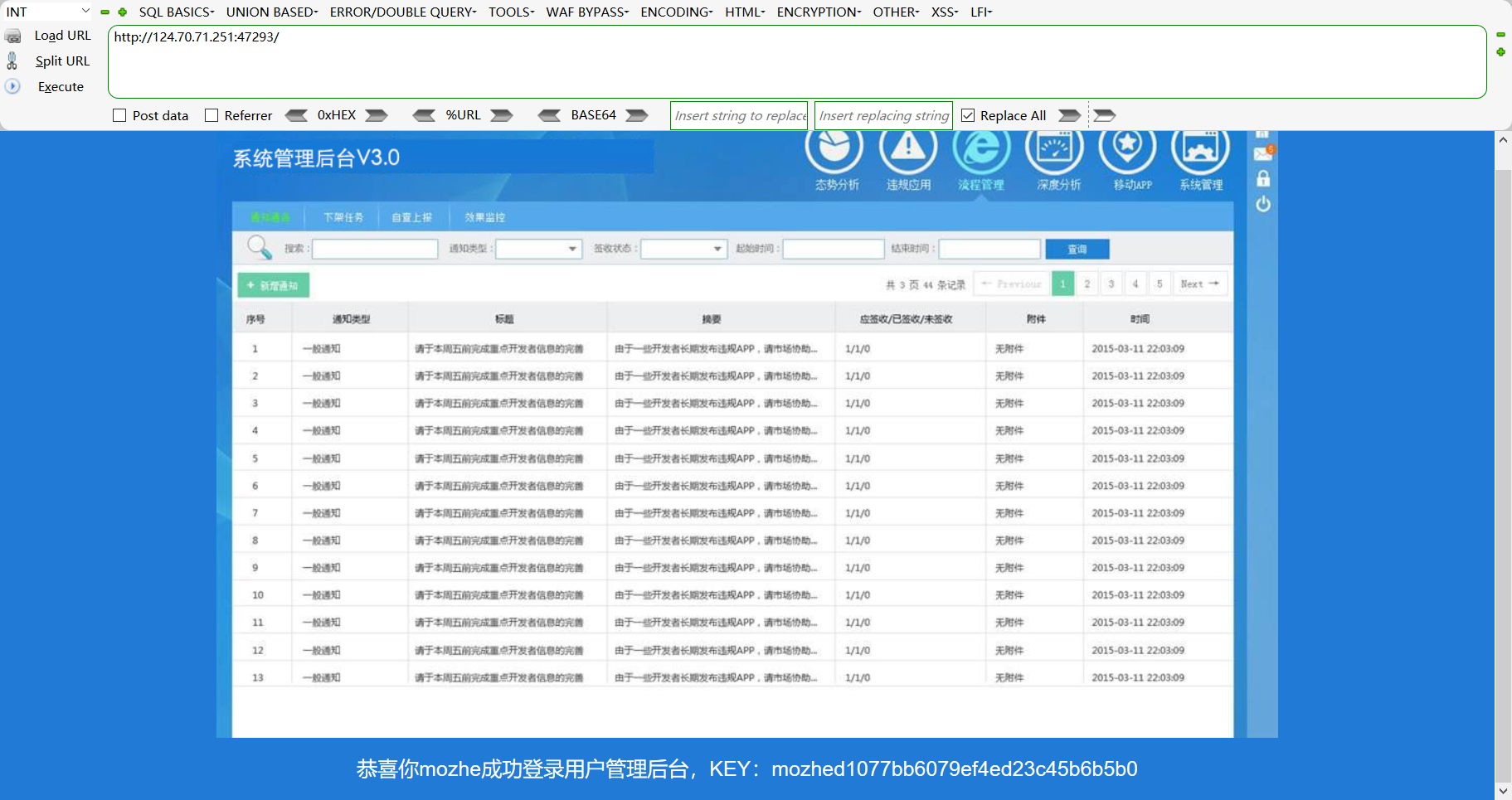Go to the Next page
This screenshot has width=1512, height=800.
pyautogui.click(x=1199, y=284)
